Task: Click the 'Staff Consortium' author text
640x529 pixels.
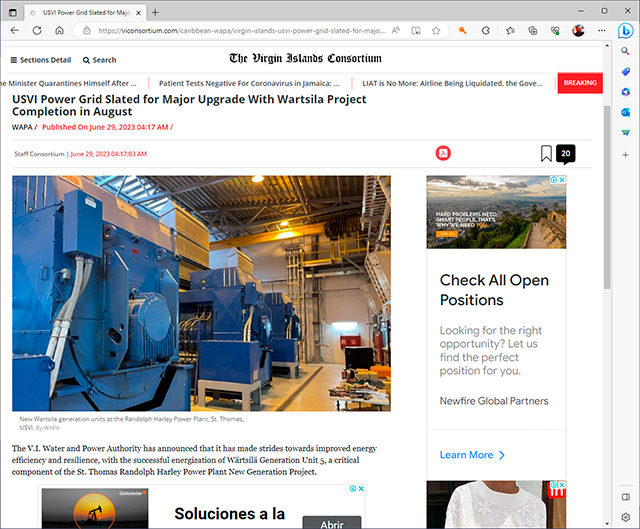Action: coord(39,154)
